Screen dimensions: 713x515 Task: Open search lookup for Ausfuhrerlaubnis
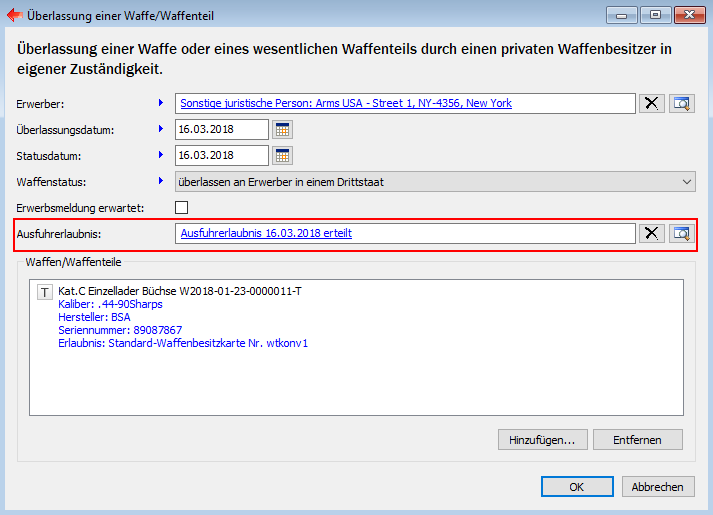682,233
